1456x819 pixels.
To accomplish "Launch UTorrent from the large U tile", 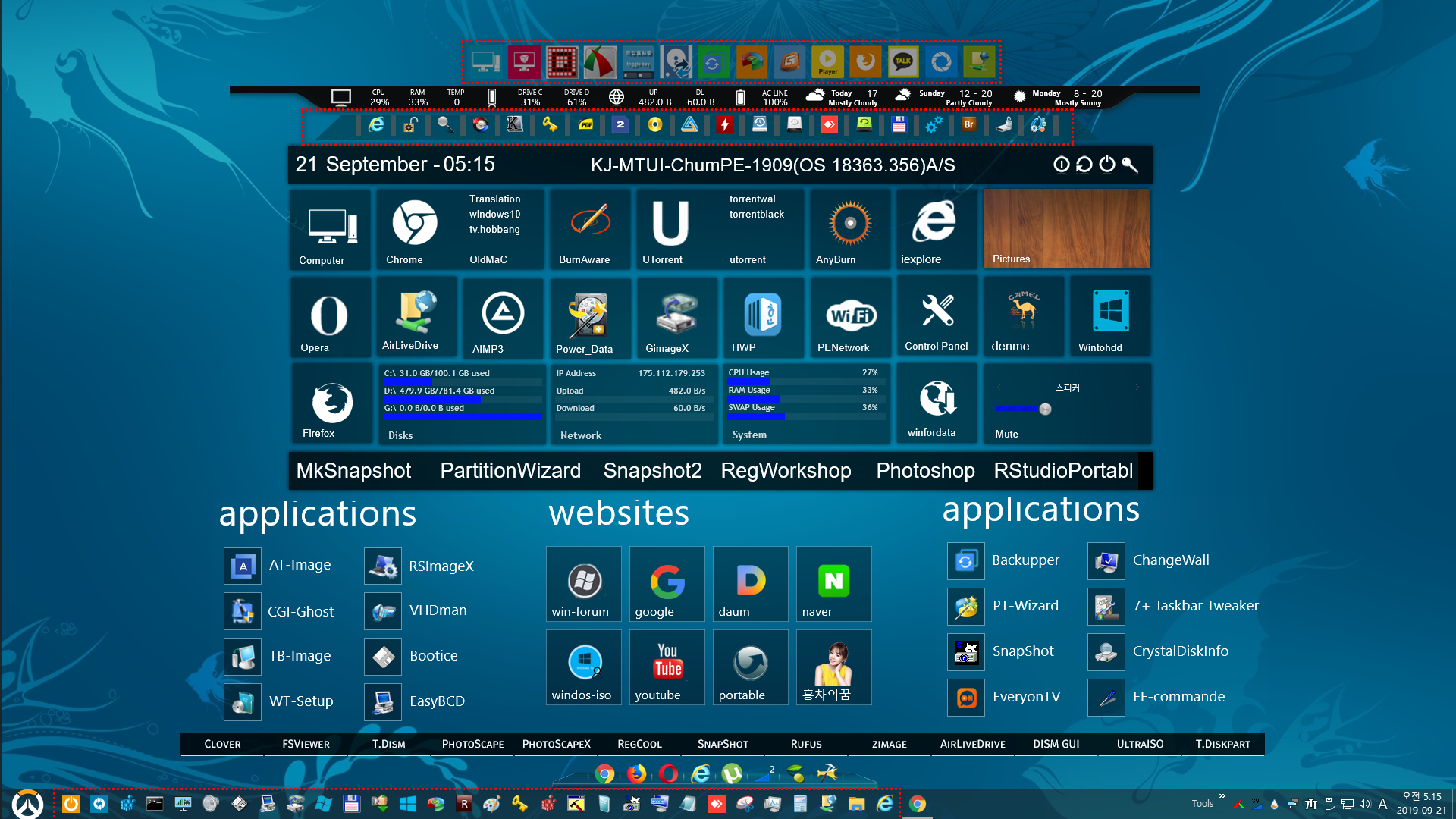I will pyautogui.click(x=671, y=231).
